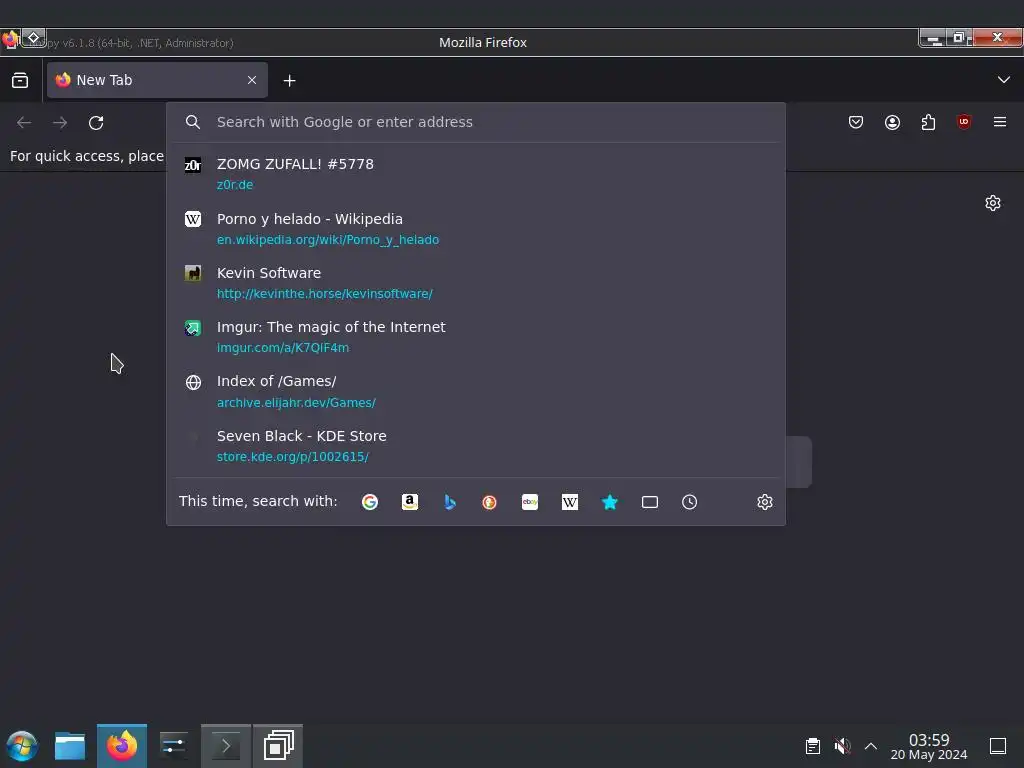Screen dimensions: 1024x768
Task: Open the clipboard tray icon
Action: [812, 746]
